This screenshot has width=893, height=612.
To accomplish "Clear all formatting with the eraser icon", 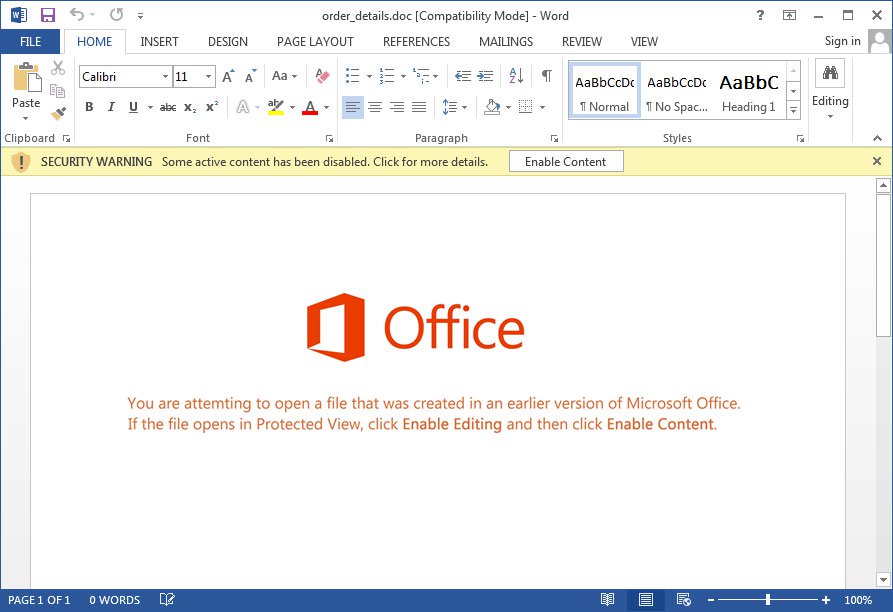I will click(x=321, y=76).
